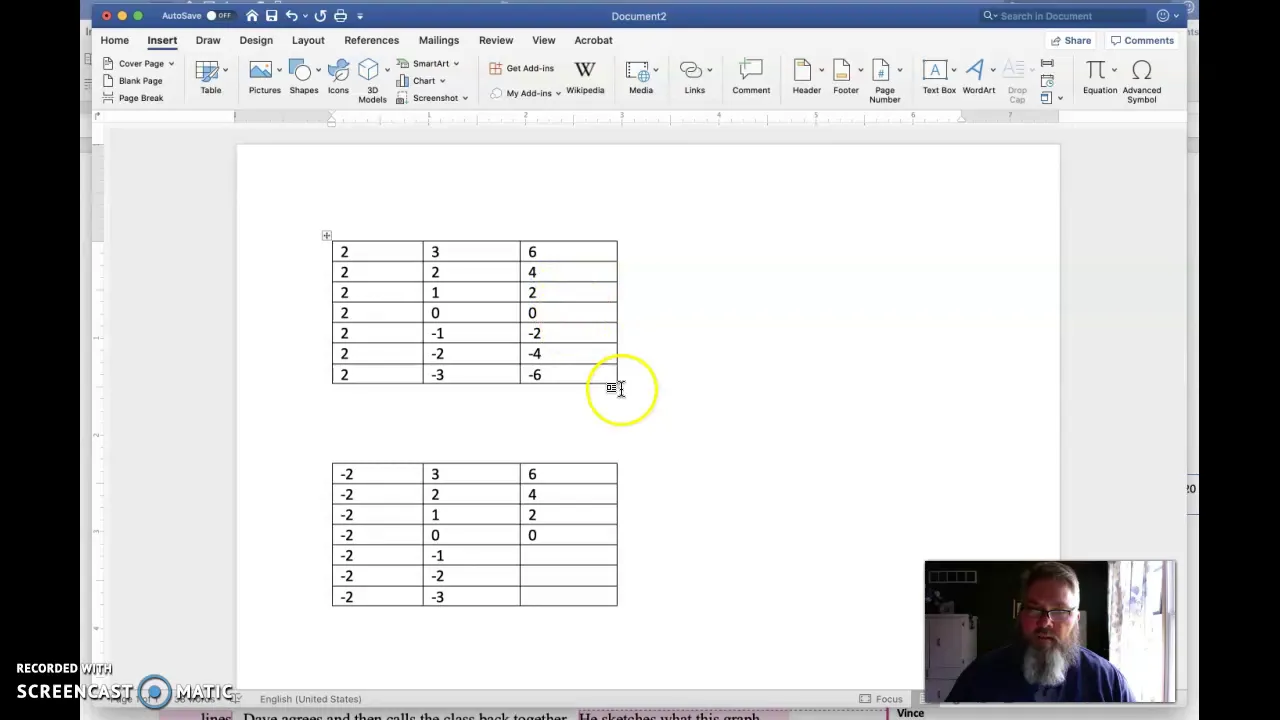Screen dimensions: 1280x720
Task: Click cell with -4 in first table
Action: 569,354
